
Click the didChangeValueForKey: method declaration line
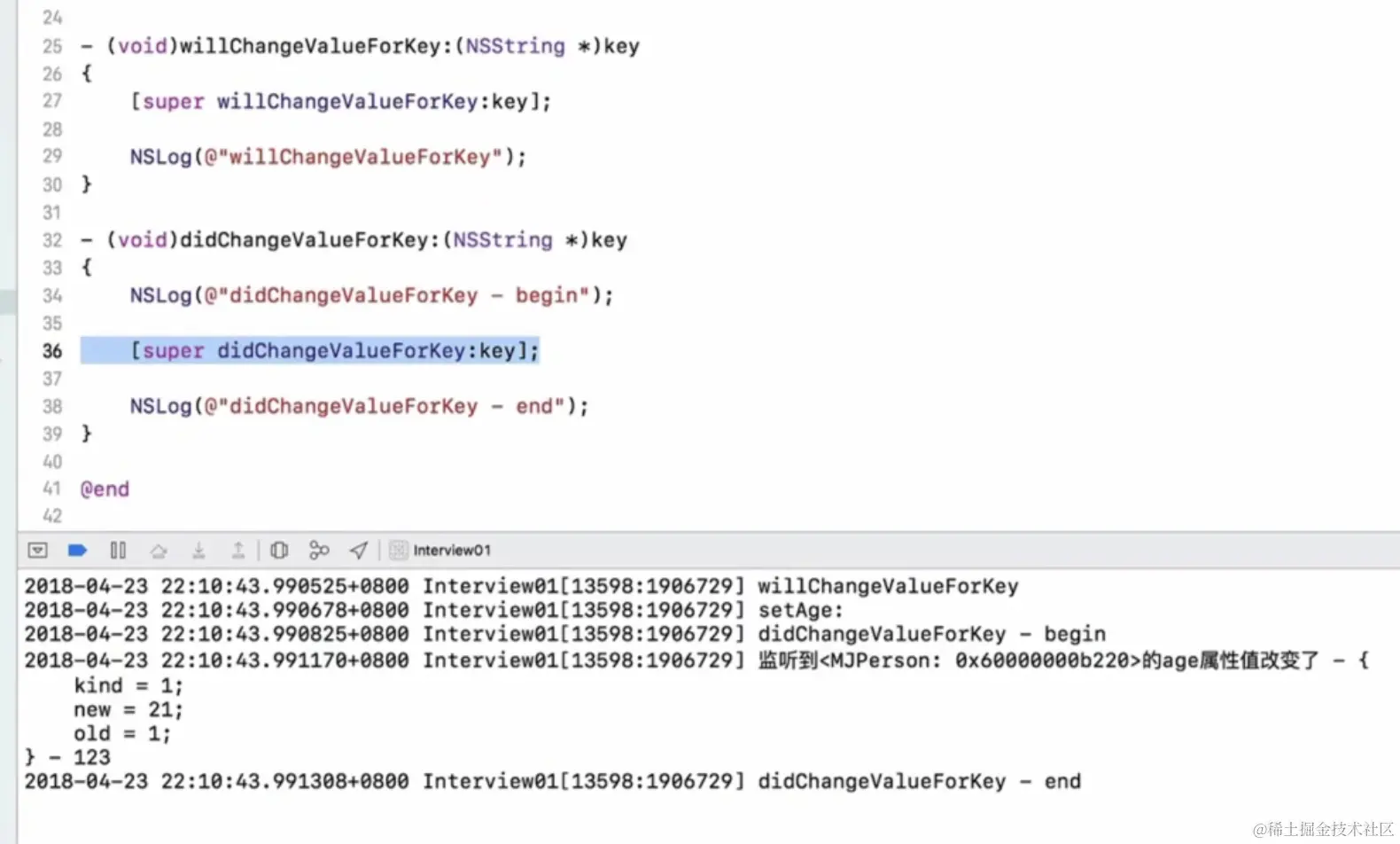(x=354, y=240)
